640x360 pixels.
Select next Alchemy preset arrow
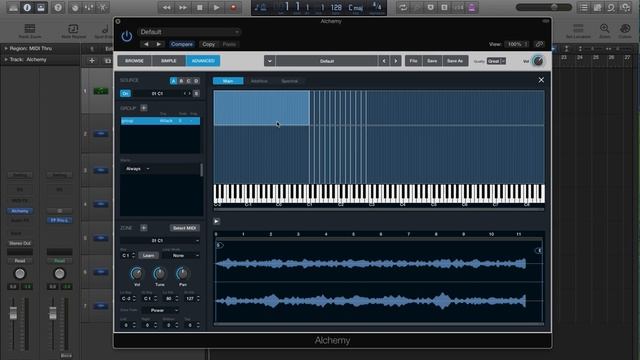[x=396, y=61]
